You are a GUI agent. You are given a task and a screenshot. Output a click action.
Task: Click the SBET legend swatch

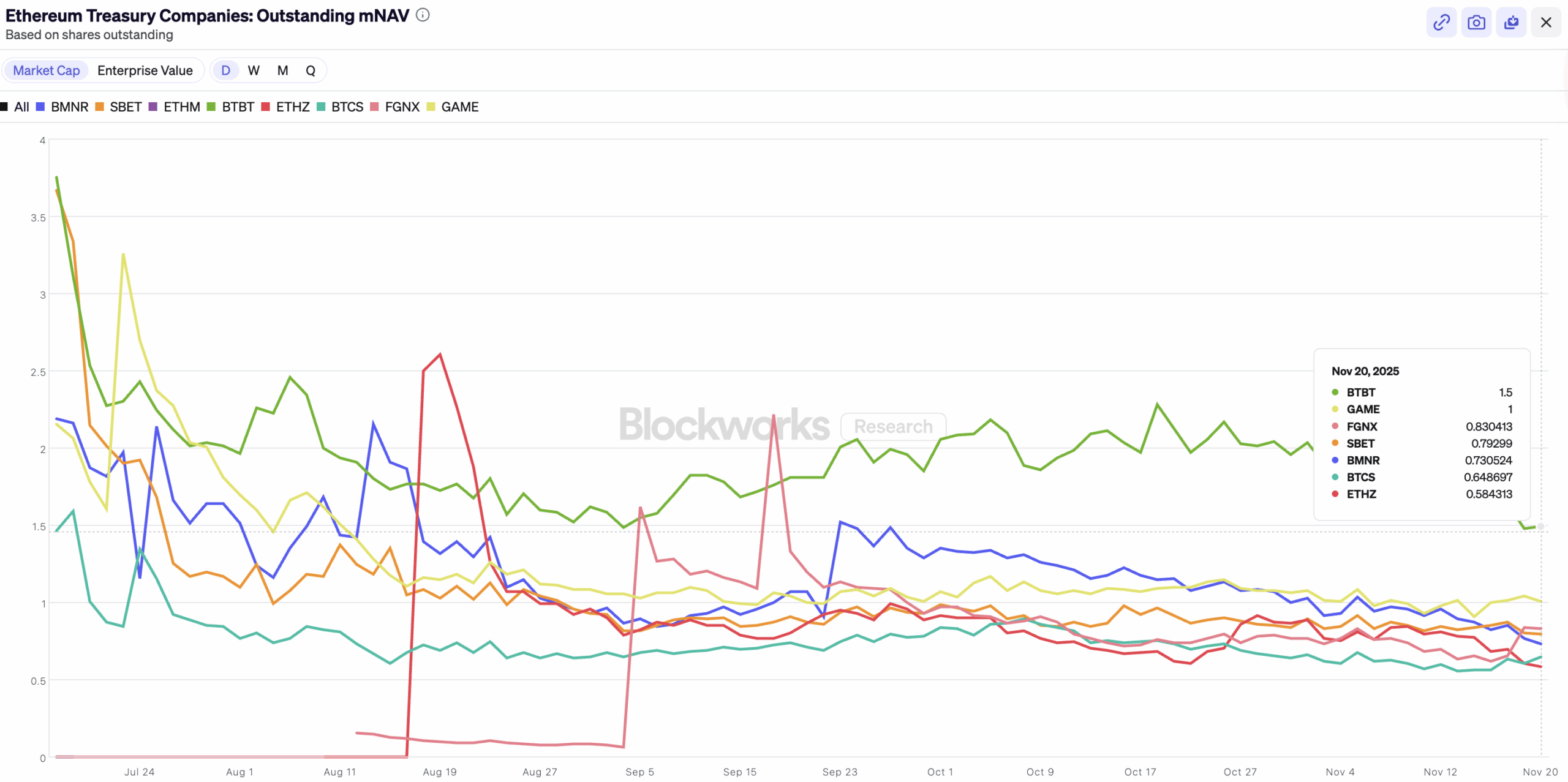pos(99,107)
